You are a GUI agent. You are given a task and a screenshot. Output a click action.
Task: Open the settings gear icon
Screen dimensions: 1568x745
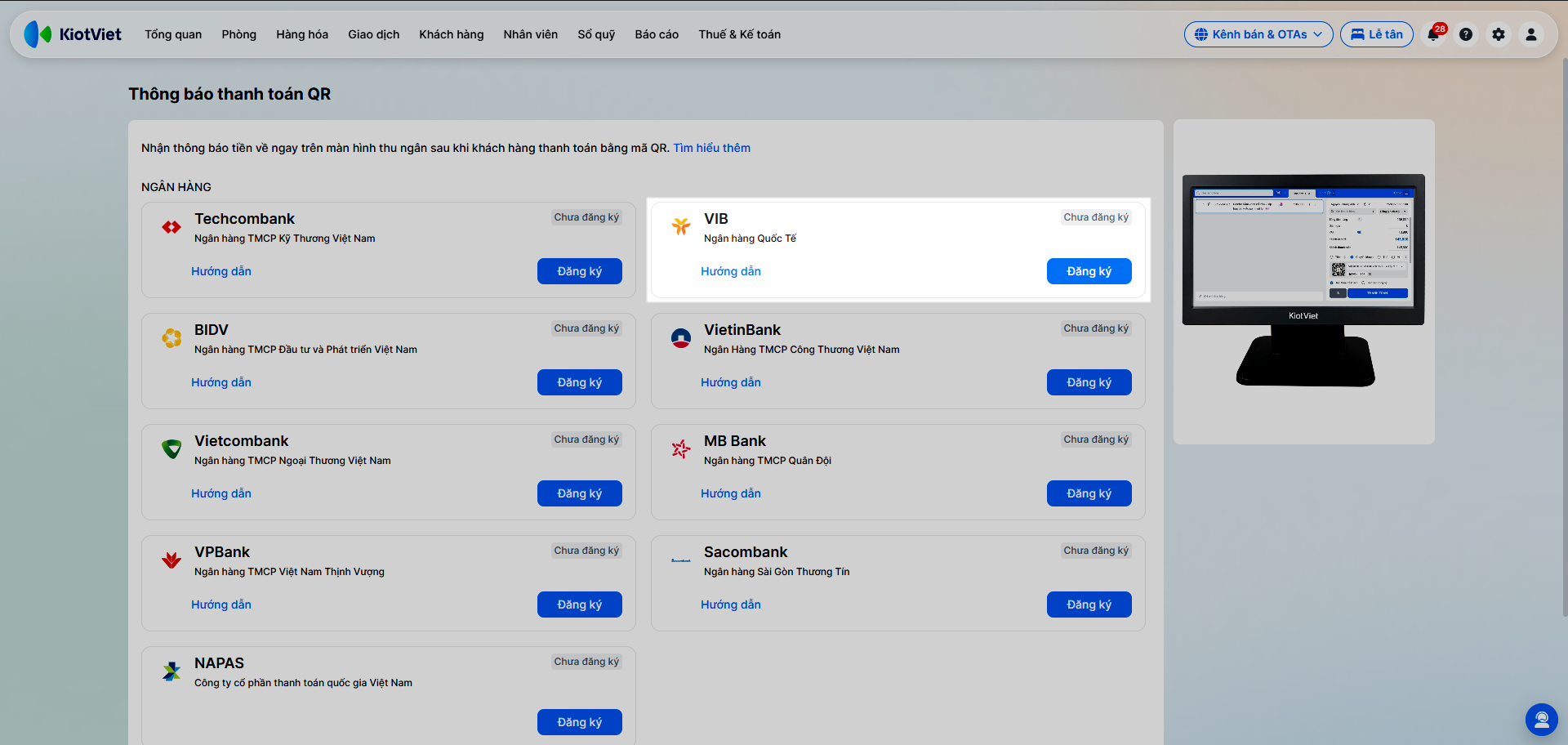1499,34
